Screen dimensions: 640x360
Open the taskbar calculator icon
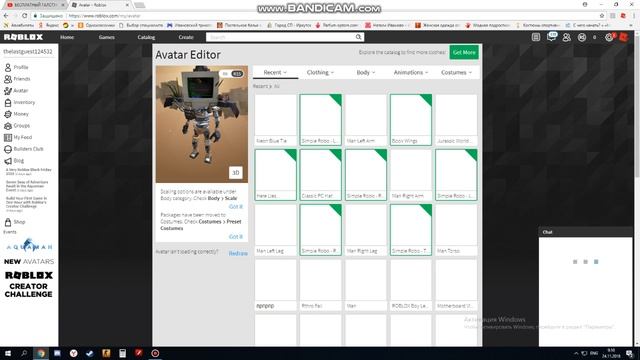pos(122,353)
